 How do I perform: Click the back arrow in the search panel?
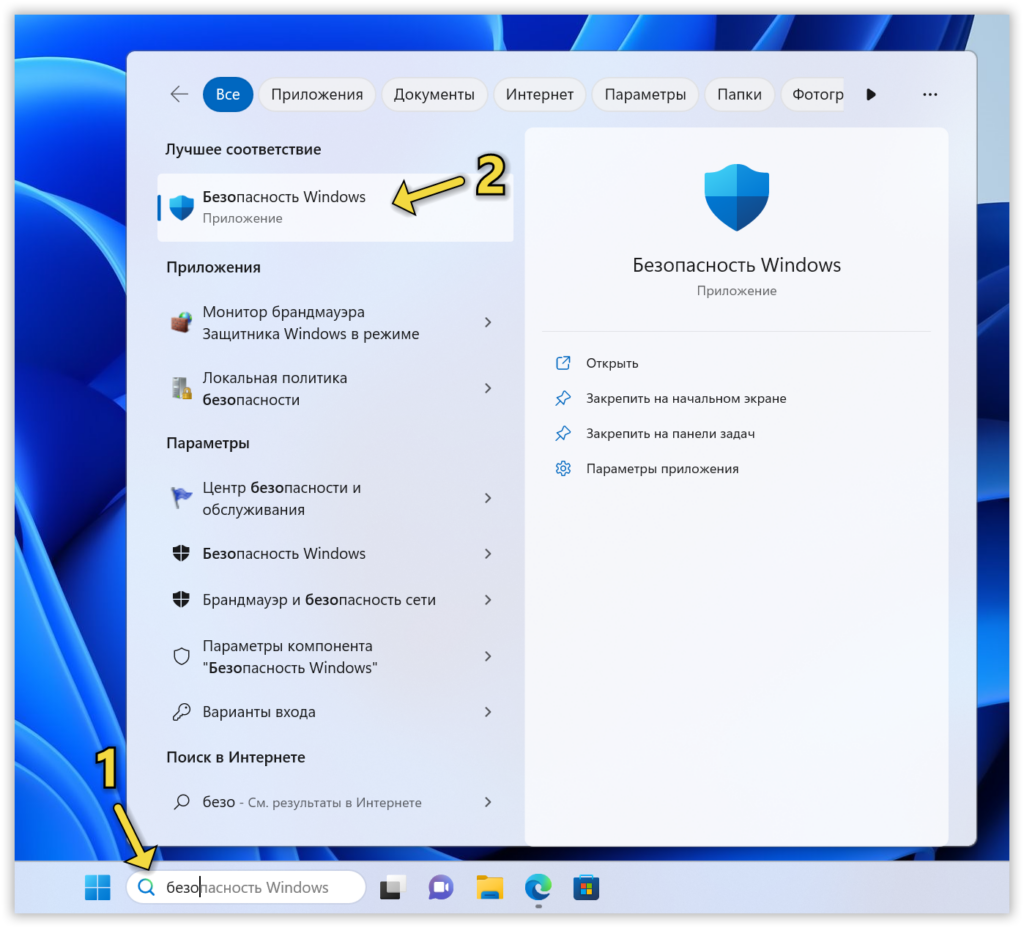pyautogui.click(x=178, y=93)
